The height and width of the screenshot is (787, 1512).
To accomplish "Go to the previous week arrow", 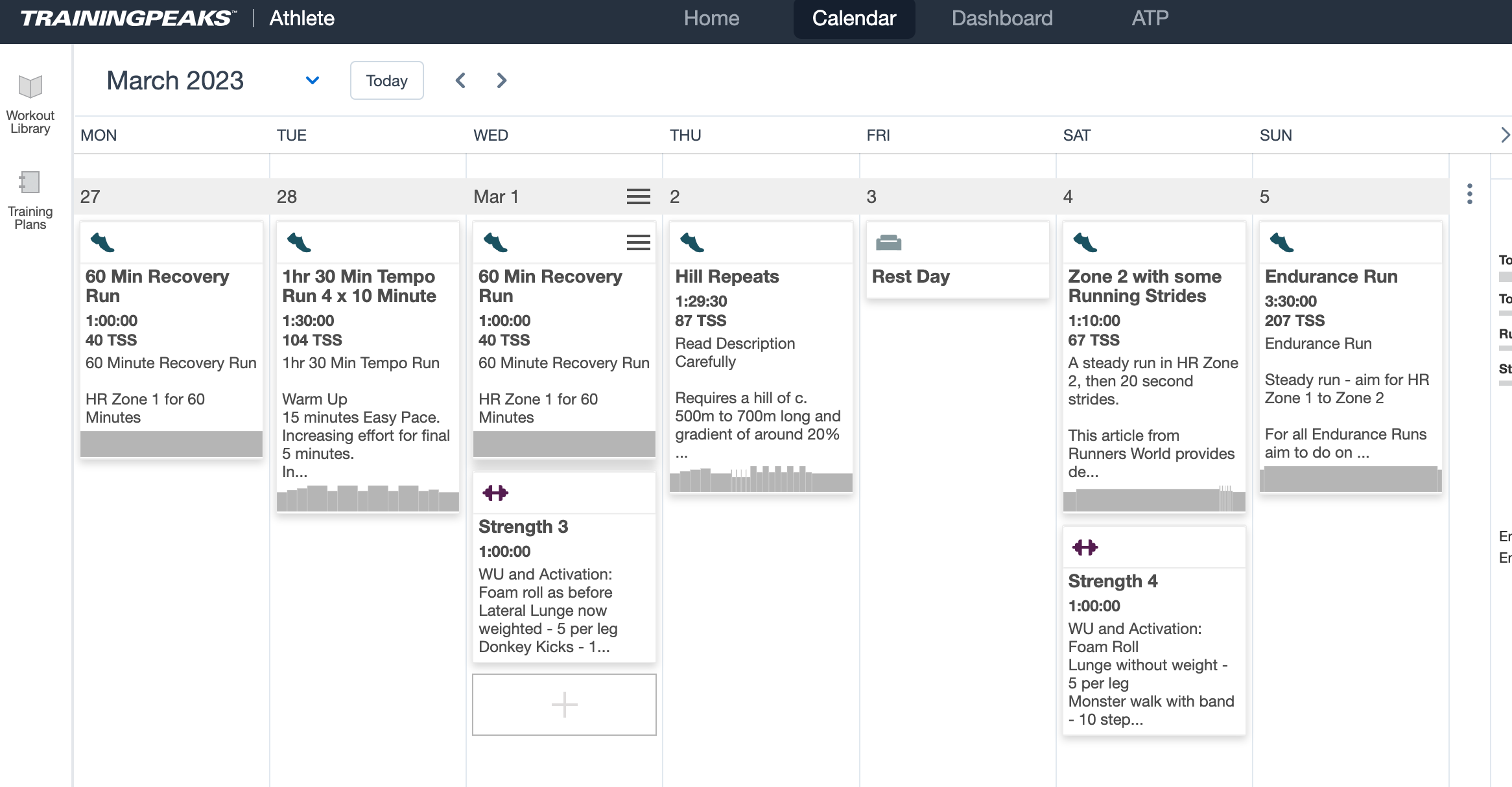I will tap(460, 80).
